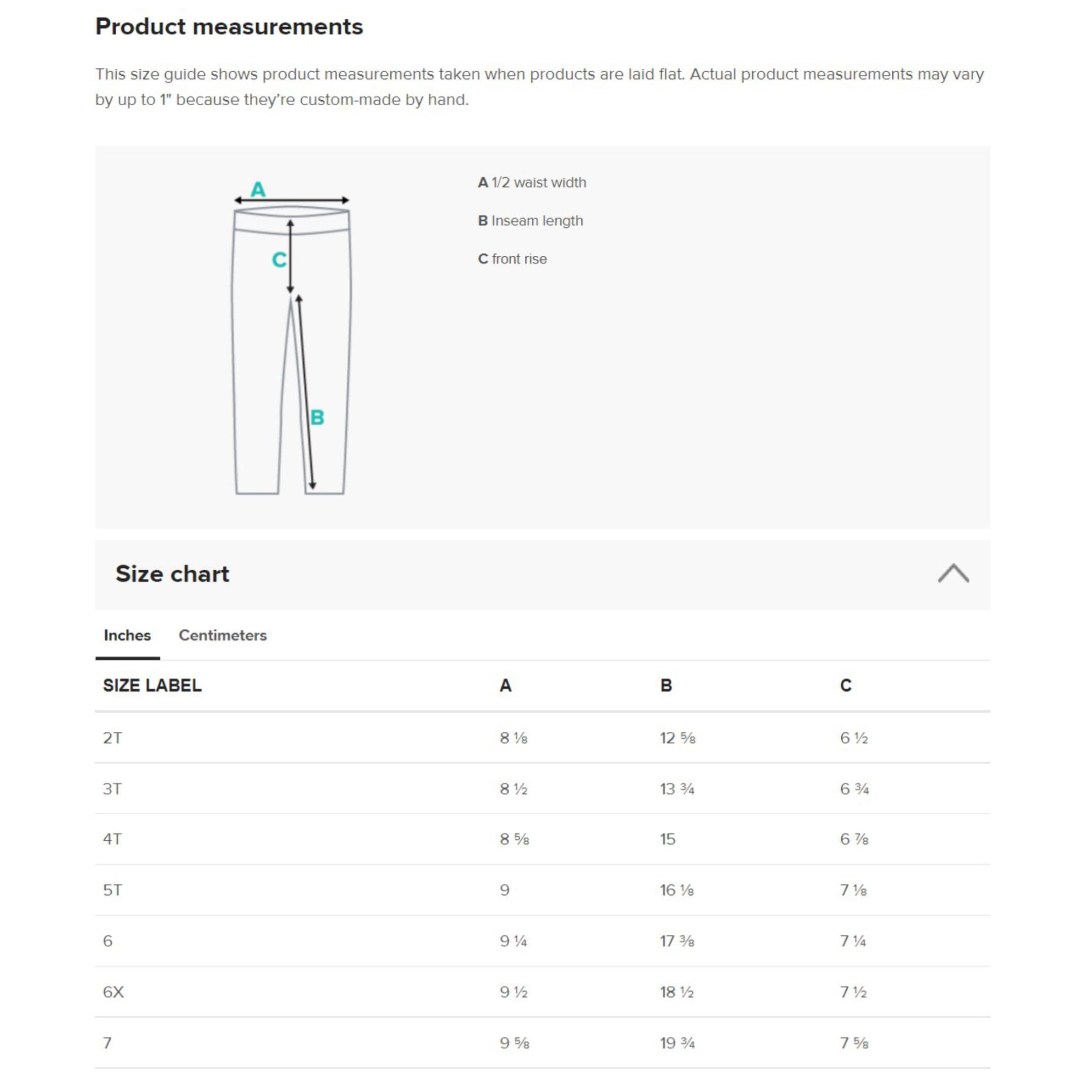Click the Size chart header title

coord(172,574)
